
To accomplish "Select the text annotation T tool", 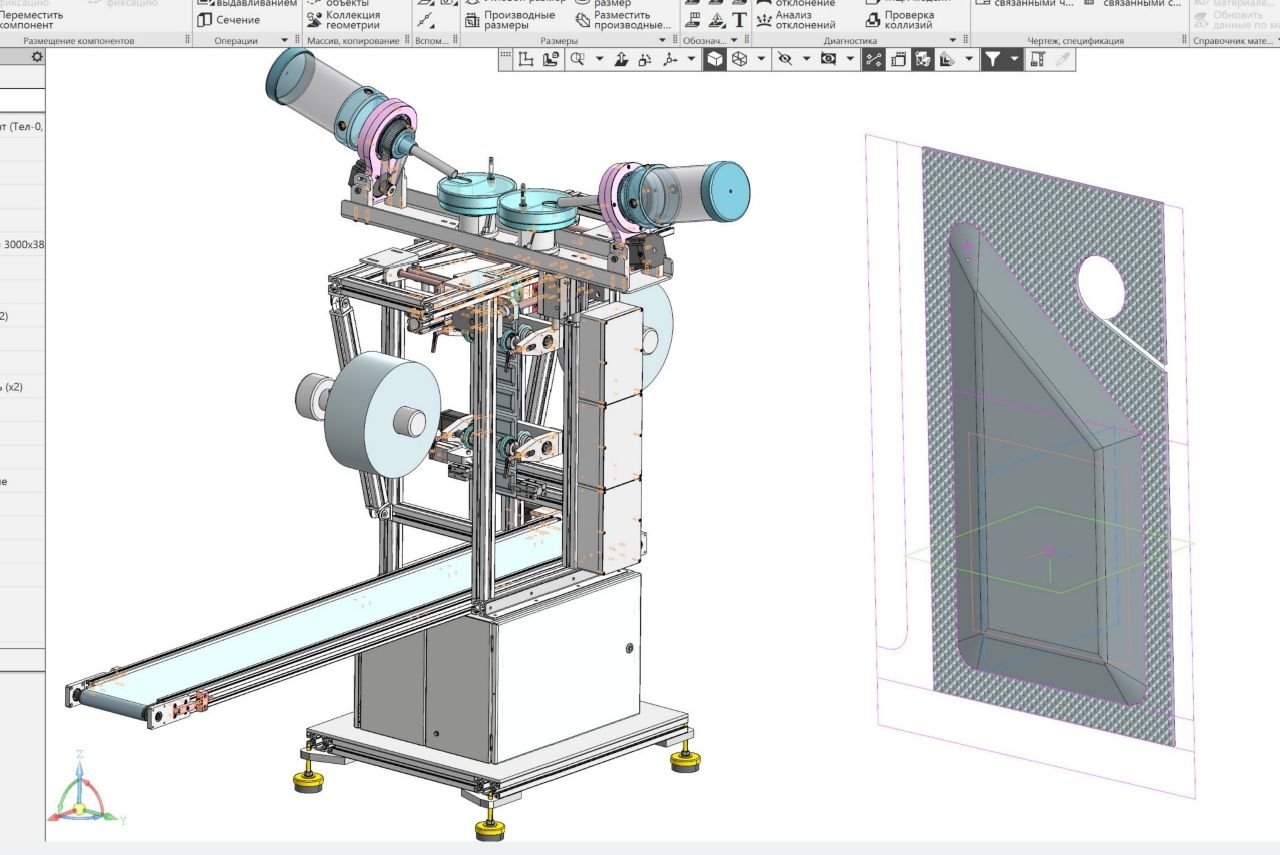I will point(739,20).
